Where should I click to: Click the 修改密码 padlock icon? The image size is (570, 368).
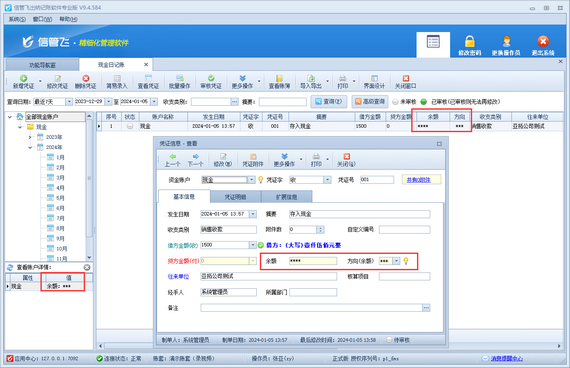470,41
